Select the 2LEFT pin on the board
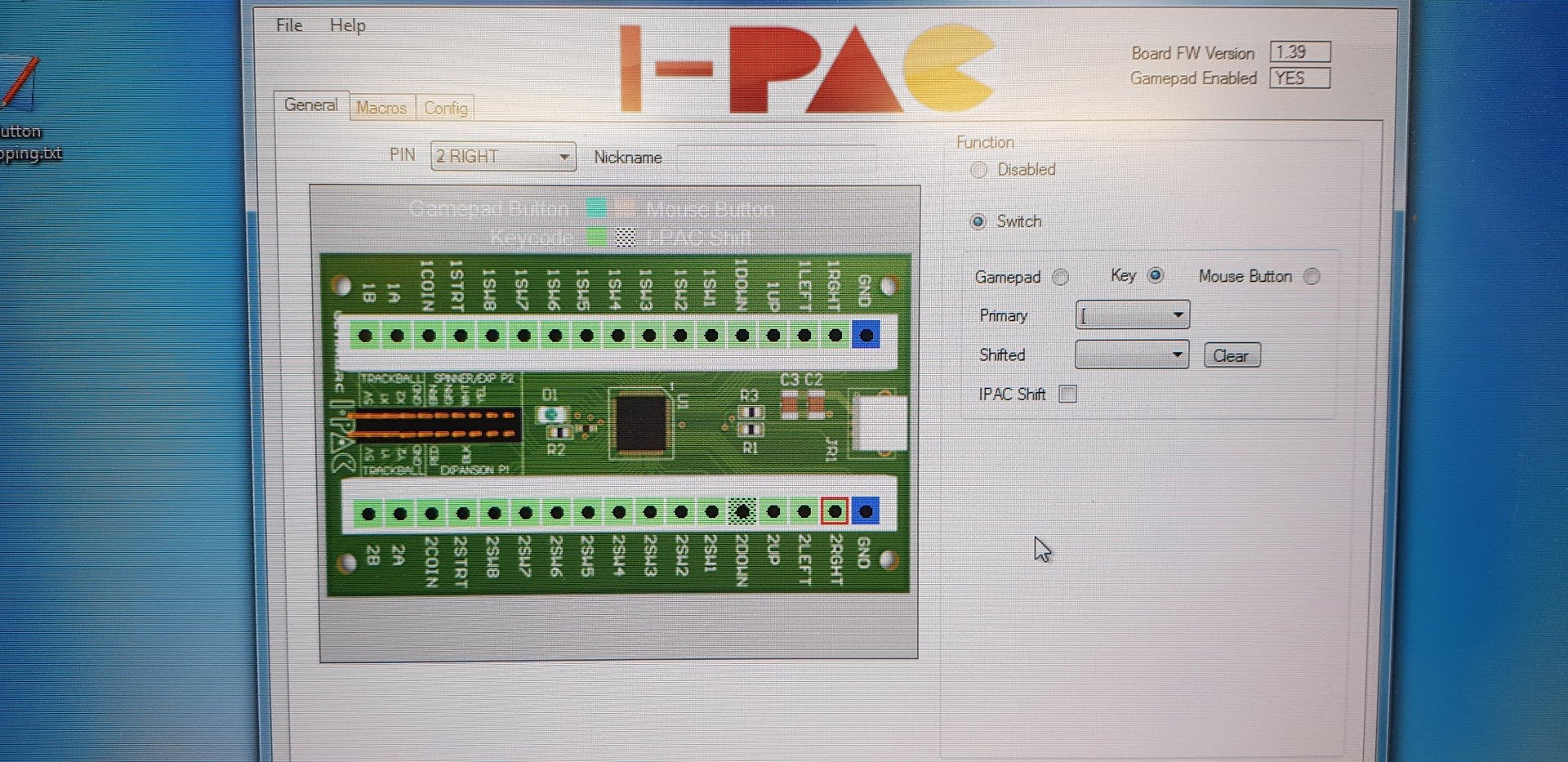This screenshot has width=1568, height=762. (804, 512)
